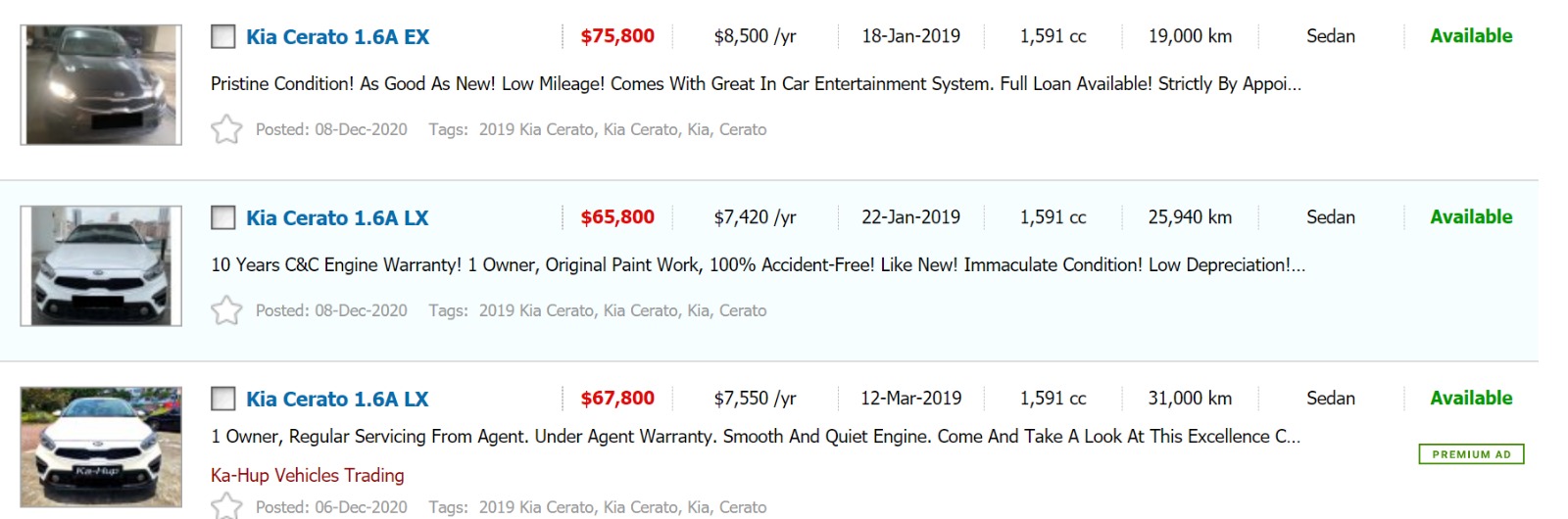Open the Cerato 1.6A LX title priced $67,800

[337, 399]
